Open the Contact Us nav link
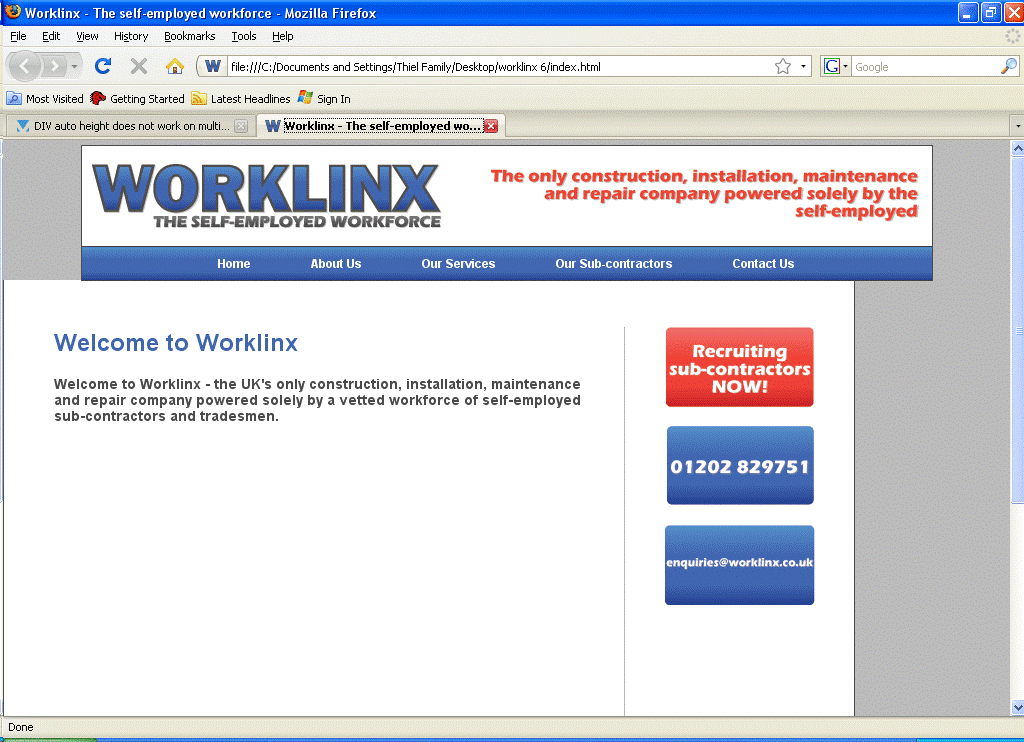This screenshot has height=742, width=1024. [763, 264]
